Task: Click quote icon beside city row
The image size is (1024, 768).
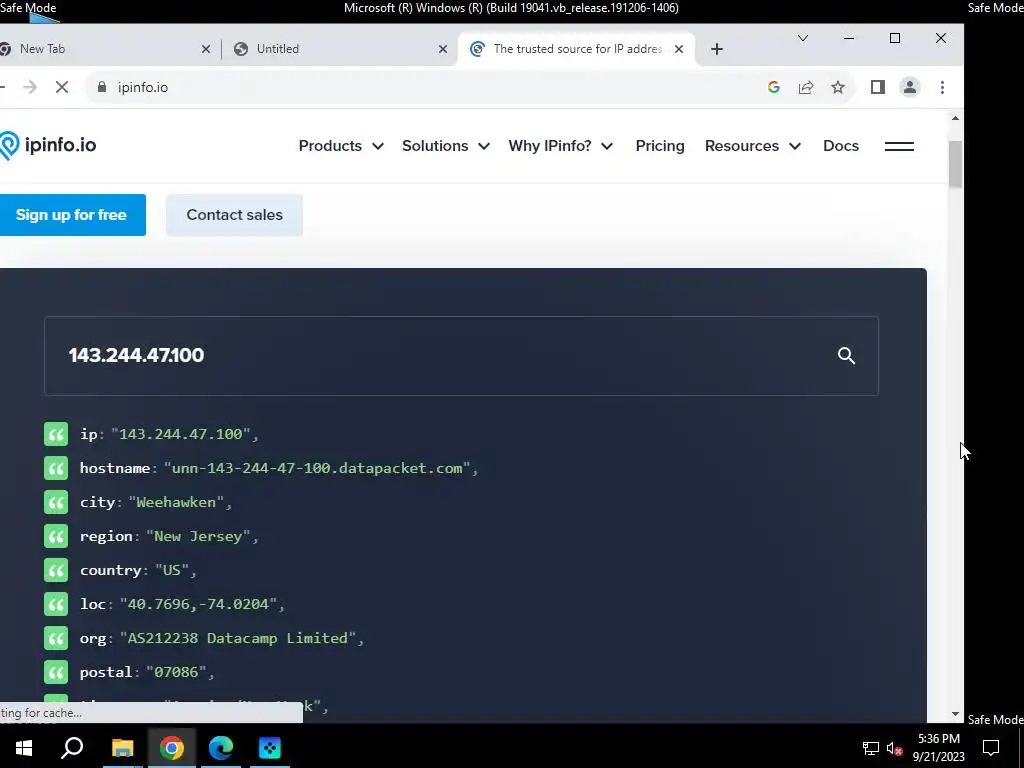Action: (56, 502)
